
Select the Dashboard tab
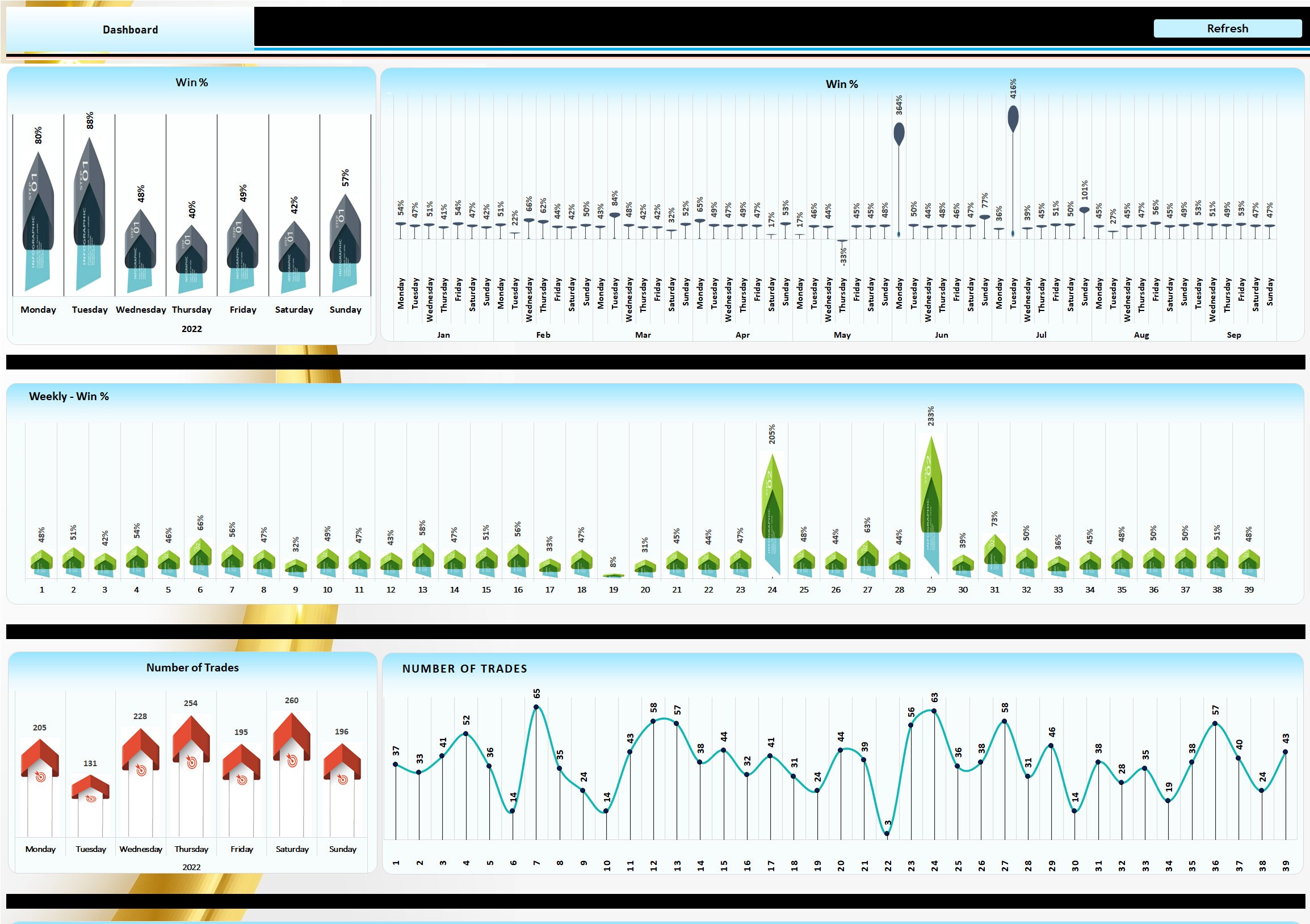click(130, 30)
